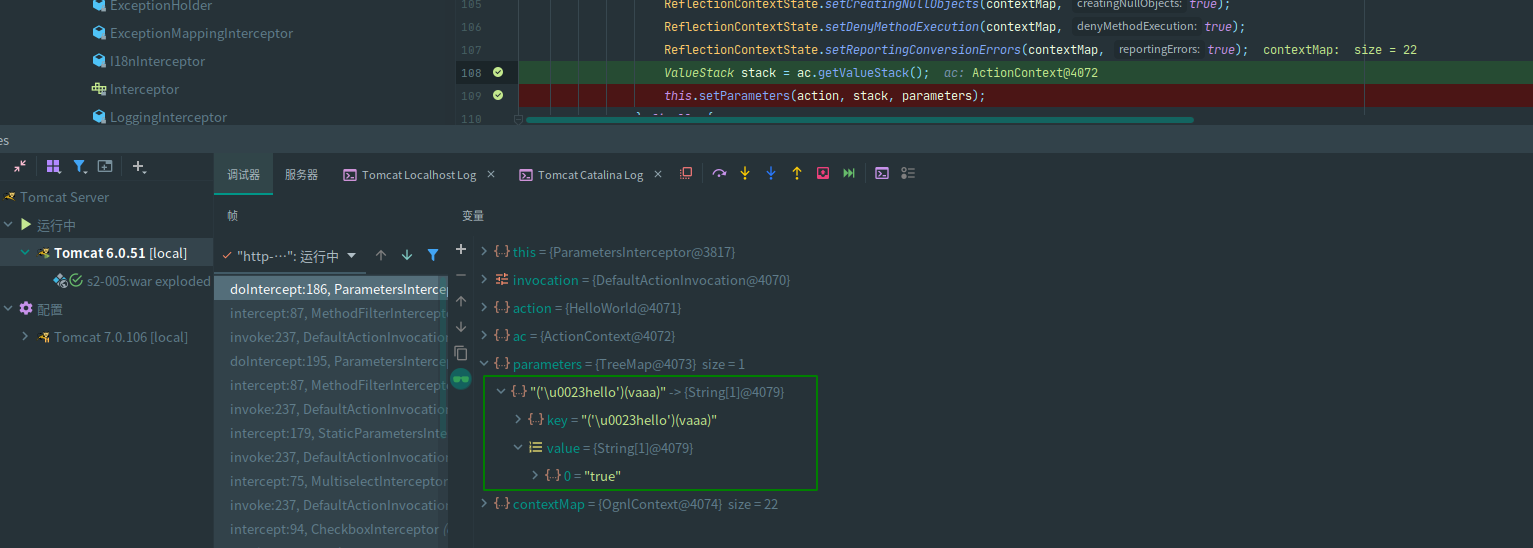
Task: Collapse the parameters TreeMap node
Action: coord(485,364)
